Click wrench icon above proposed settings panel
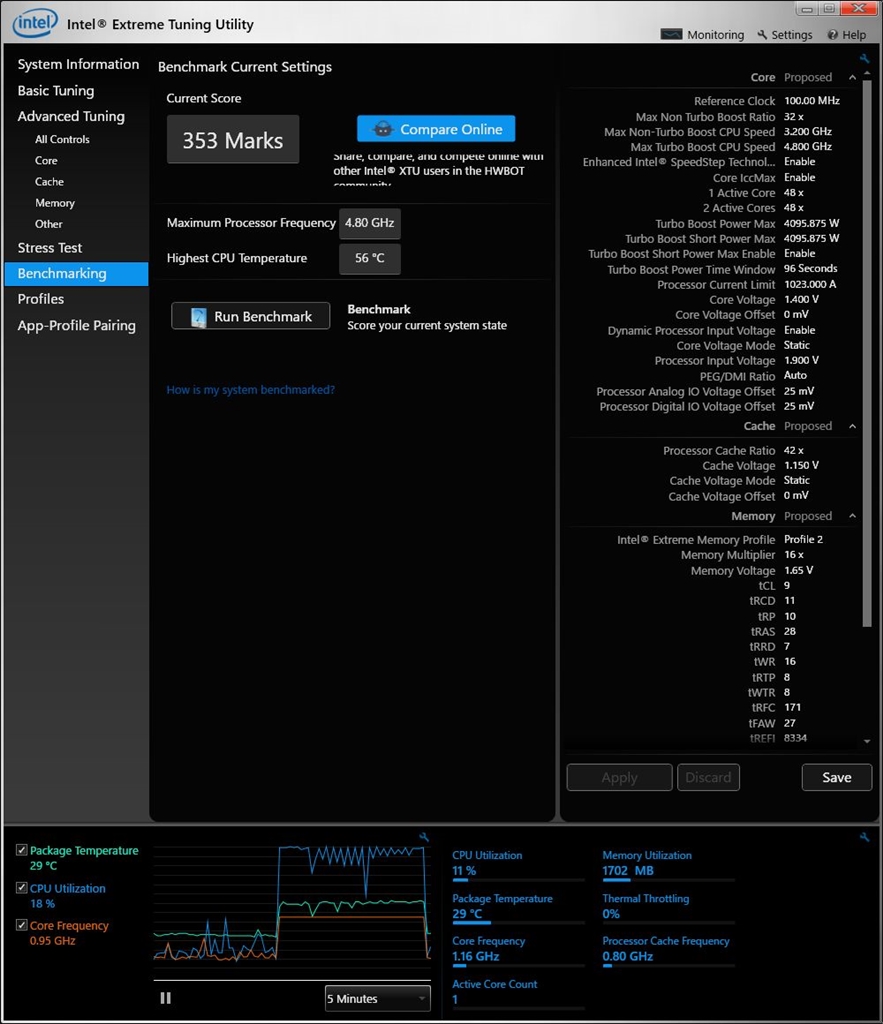Image resolution: width=883 pixels, height=1024 pixels. click(x=865, y=59)
